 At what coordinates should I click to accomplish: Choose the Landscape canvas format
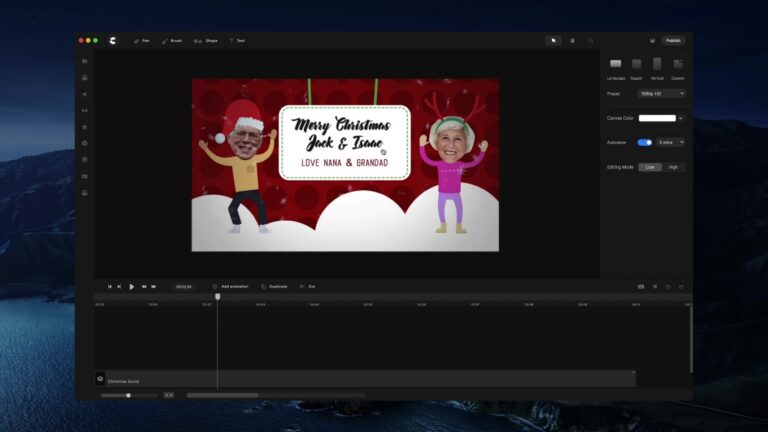tap(616, 68)
